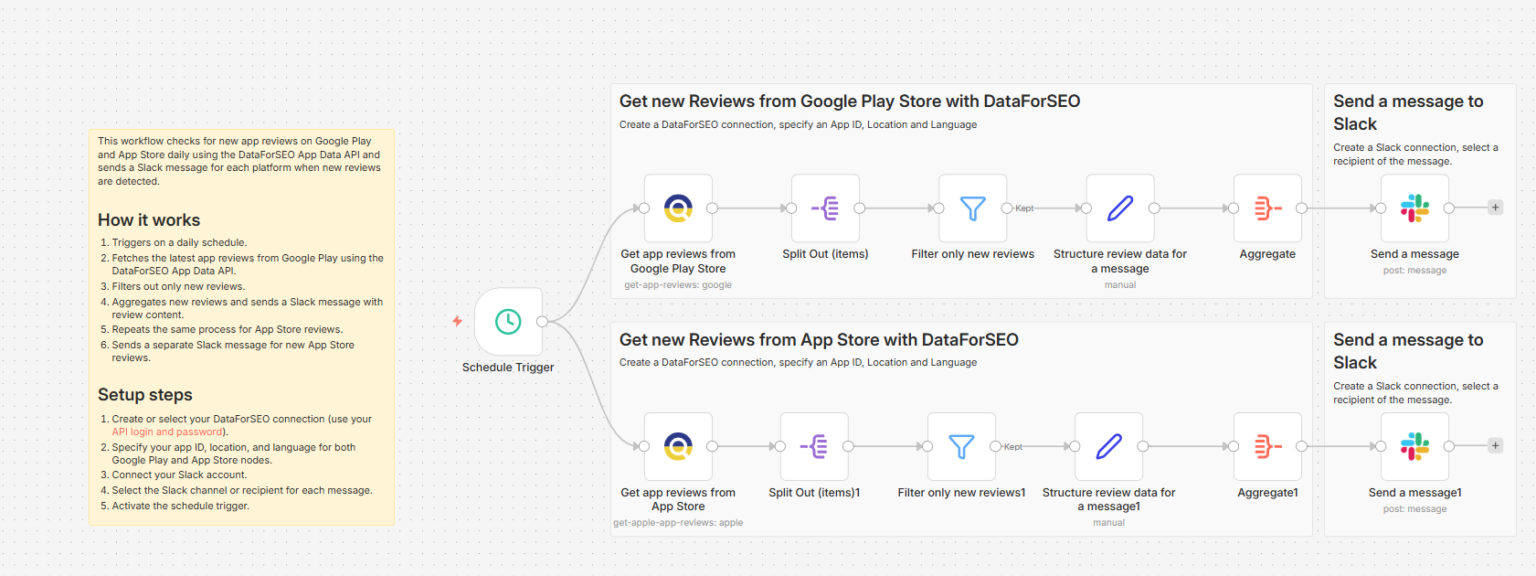
Task: Click the 'Activate the schedule trigger.' step text
Action: click(x=180, y=506)
